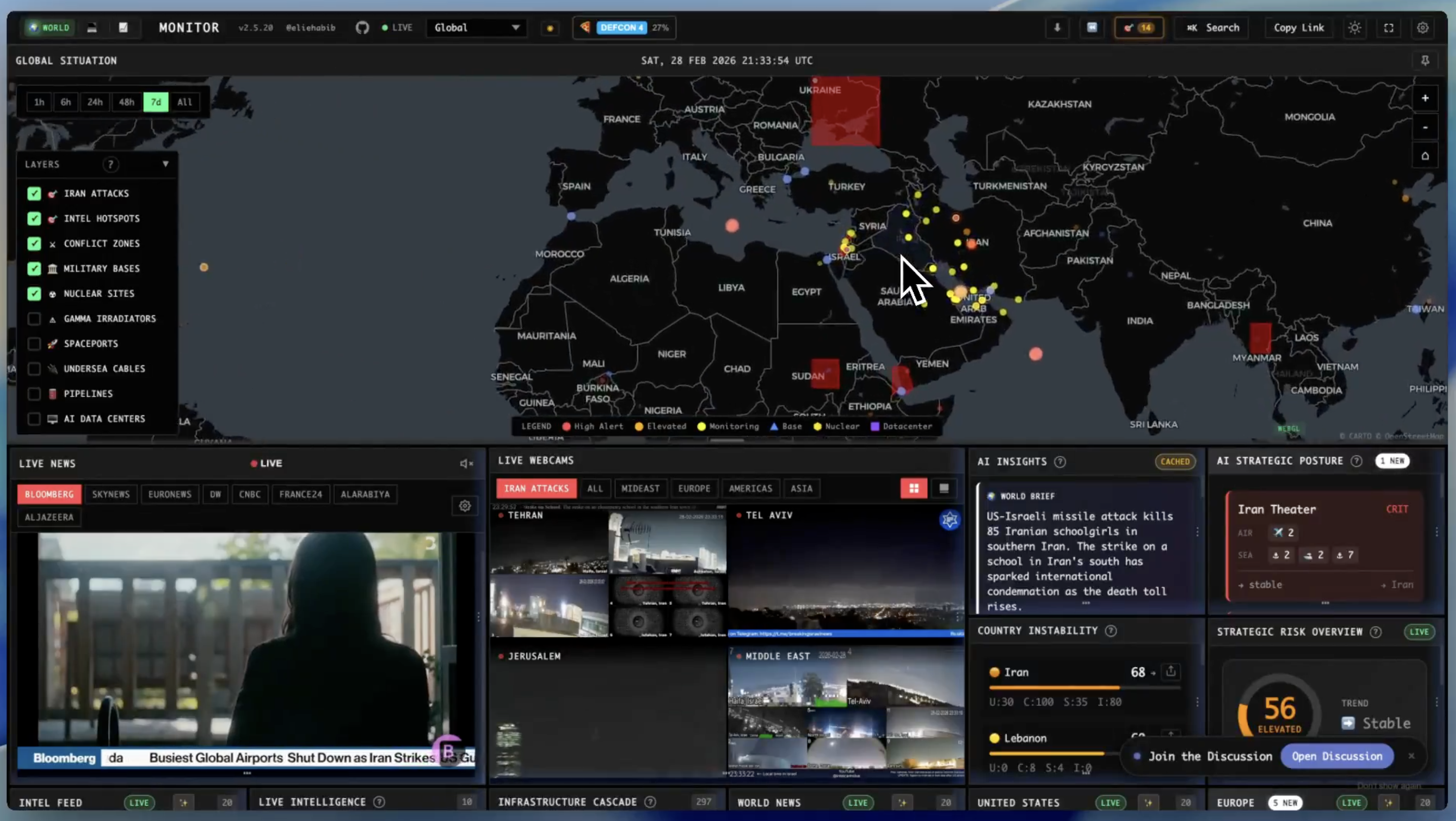Open settings gear in top bar
1456x821 pixels.
[x=1423, y=28]
